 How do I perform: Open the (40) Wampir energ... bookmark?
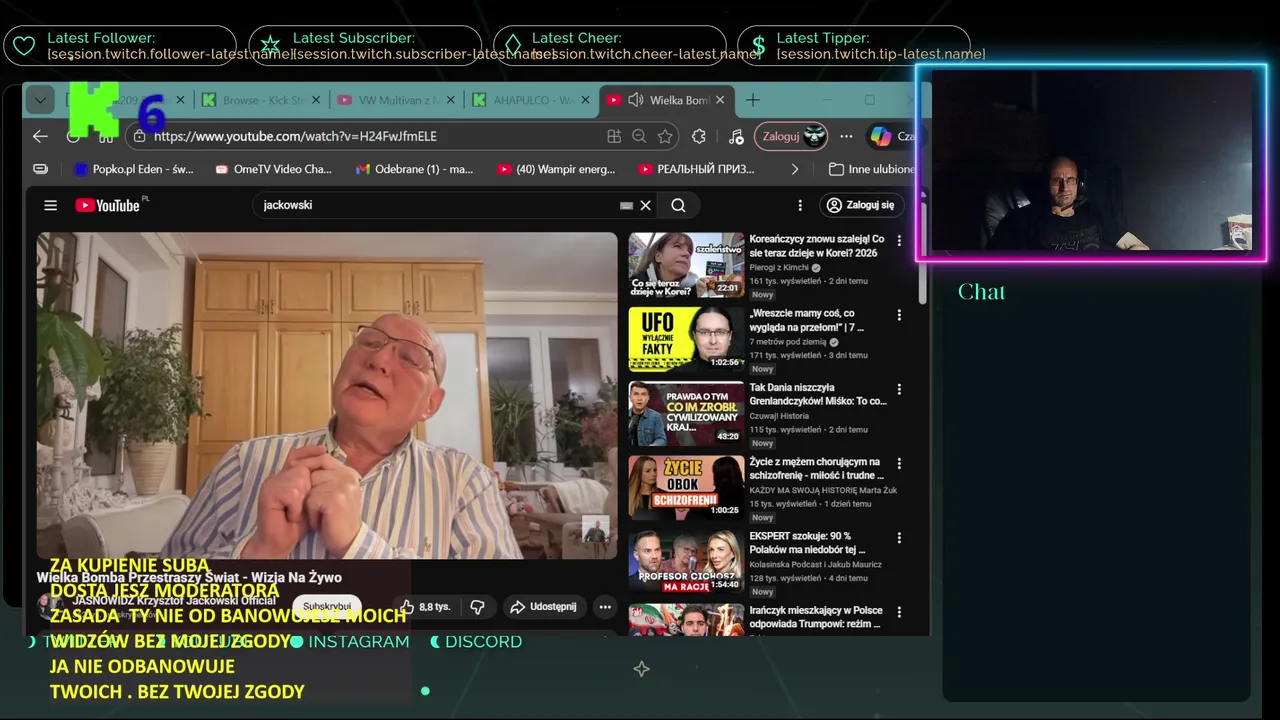(556, 169)
